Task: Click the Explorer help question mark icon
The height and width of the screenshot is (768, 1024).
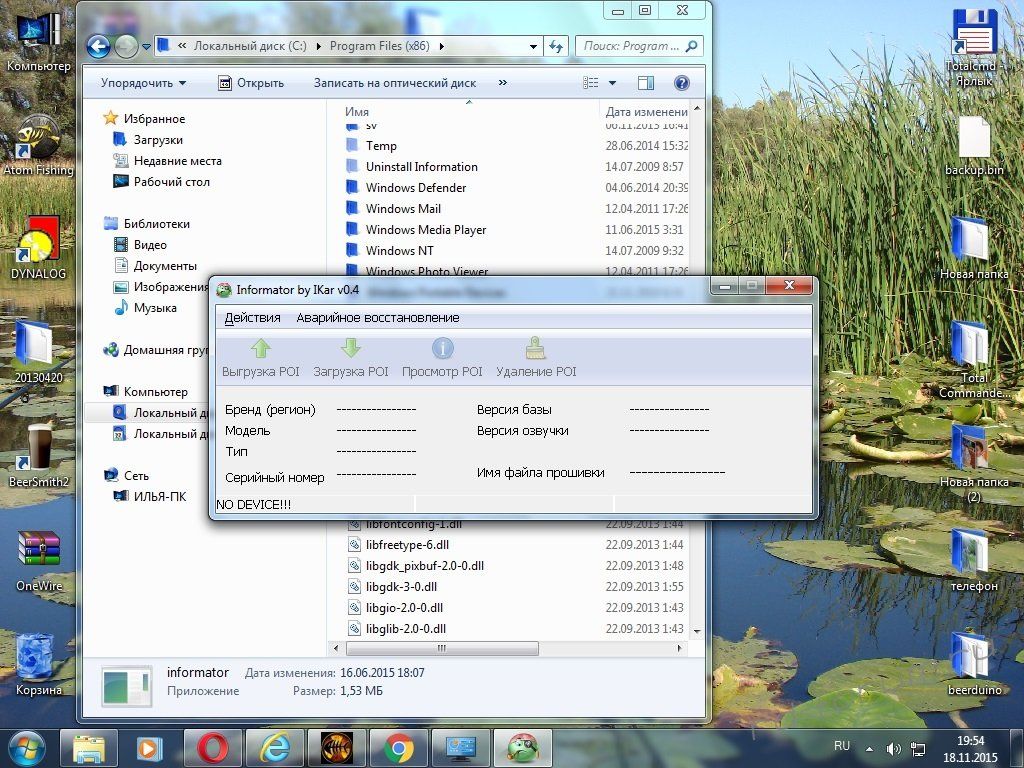Action: (x=682, y=83)
